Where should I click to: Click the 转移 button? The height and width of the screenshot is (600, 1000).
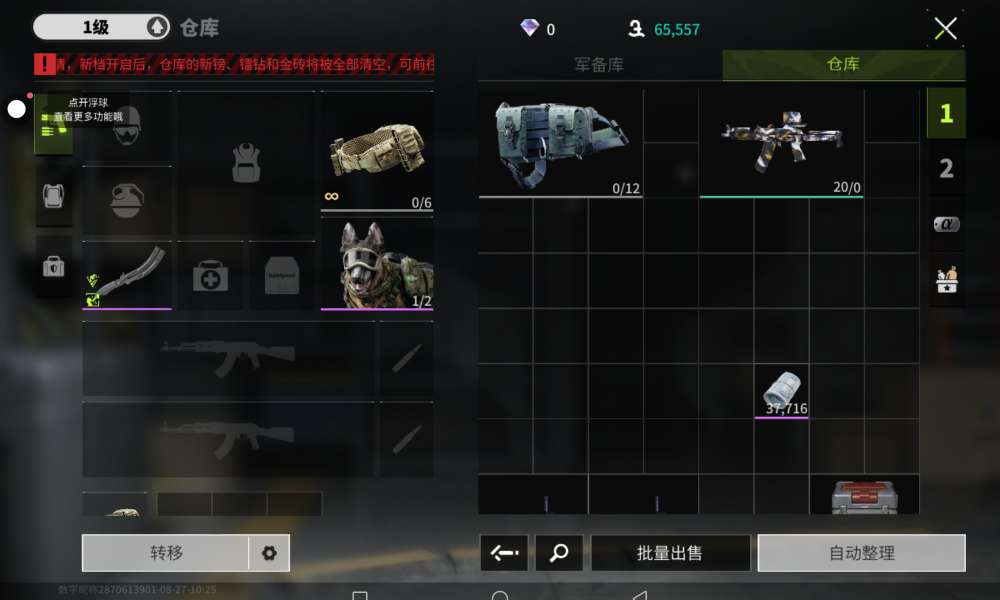(x=166, y=553)
